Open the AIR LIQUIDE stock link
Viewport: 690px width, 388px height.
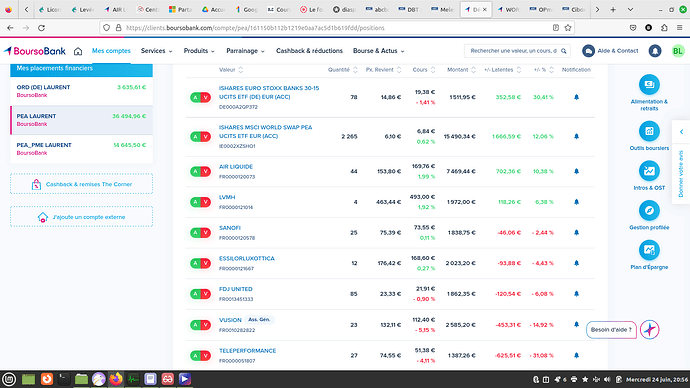(x=236, y=167)
